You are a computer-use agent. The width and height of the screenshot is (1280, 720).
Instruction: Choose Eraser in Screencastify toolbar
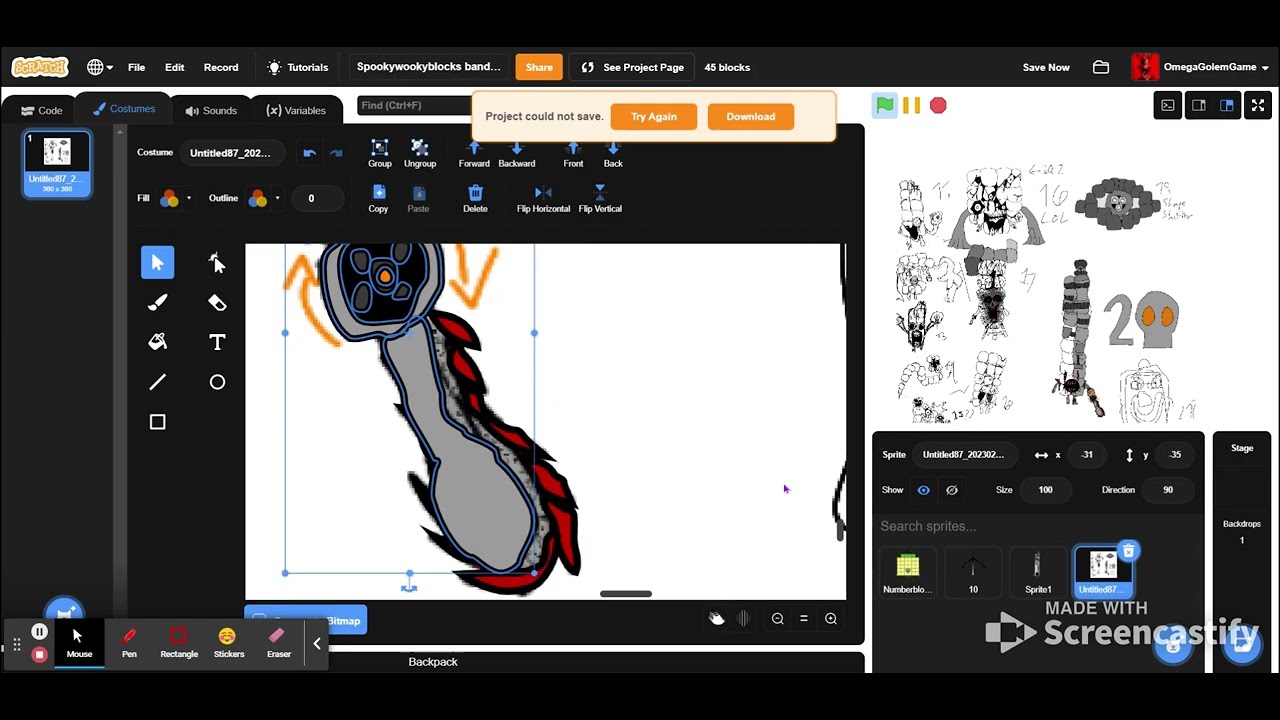pos(279,642)
